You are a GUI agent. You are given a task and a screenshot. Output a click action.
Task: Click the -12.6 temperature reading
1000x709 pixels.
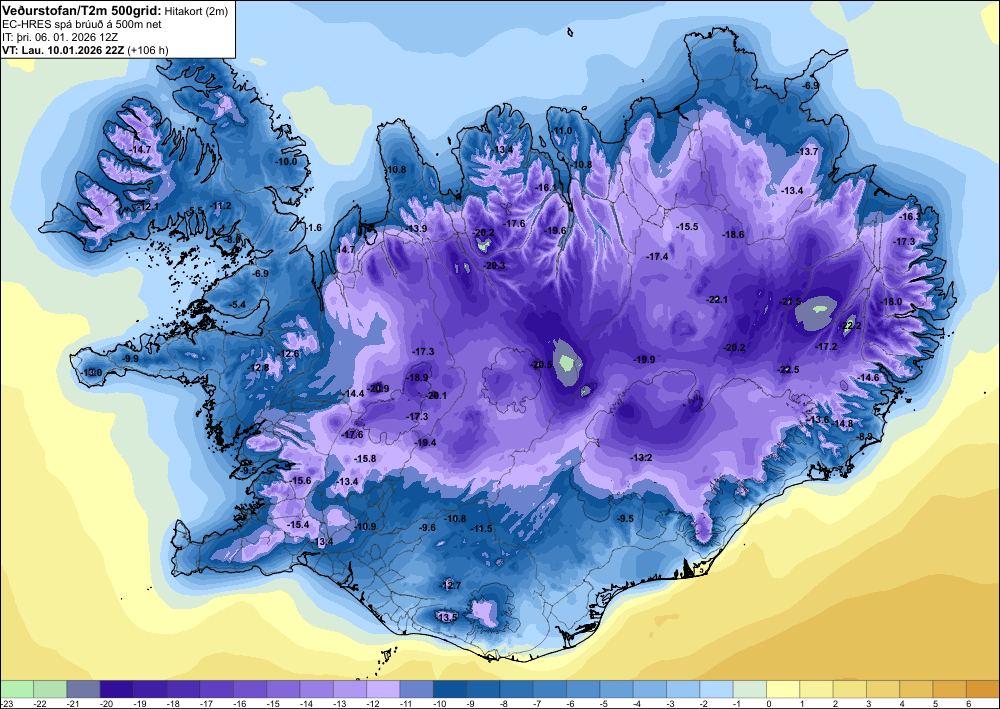pos(289,354)
